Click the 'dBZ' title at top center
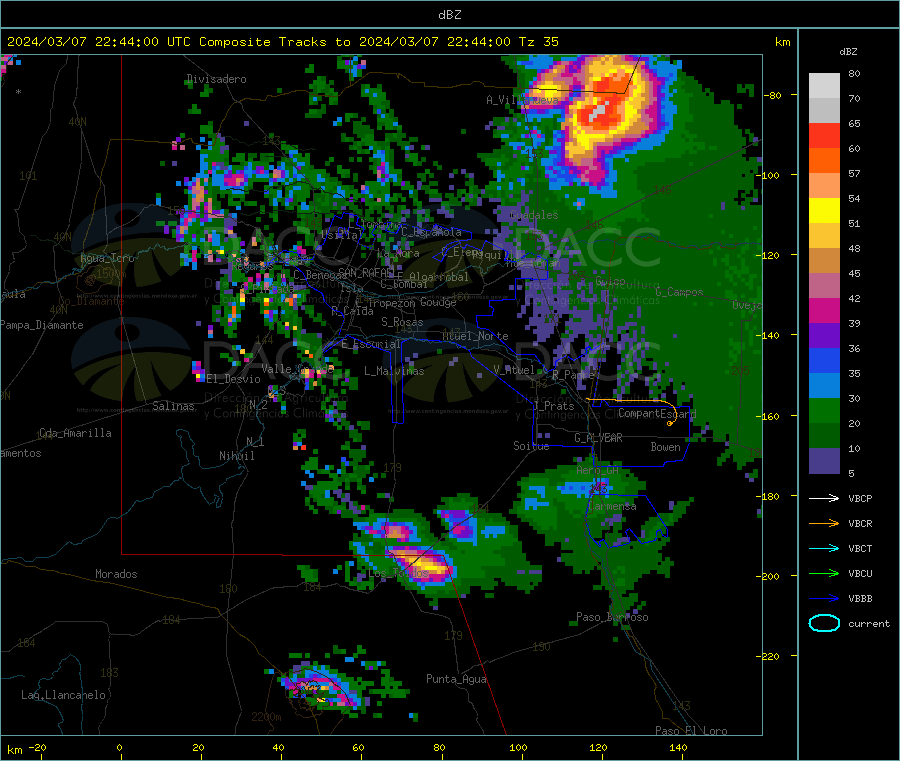This screenshot has height=761, width=900. pyautogui.click(x=449, y=14)
